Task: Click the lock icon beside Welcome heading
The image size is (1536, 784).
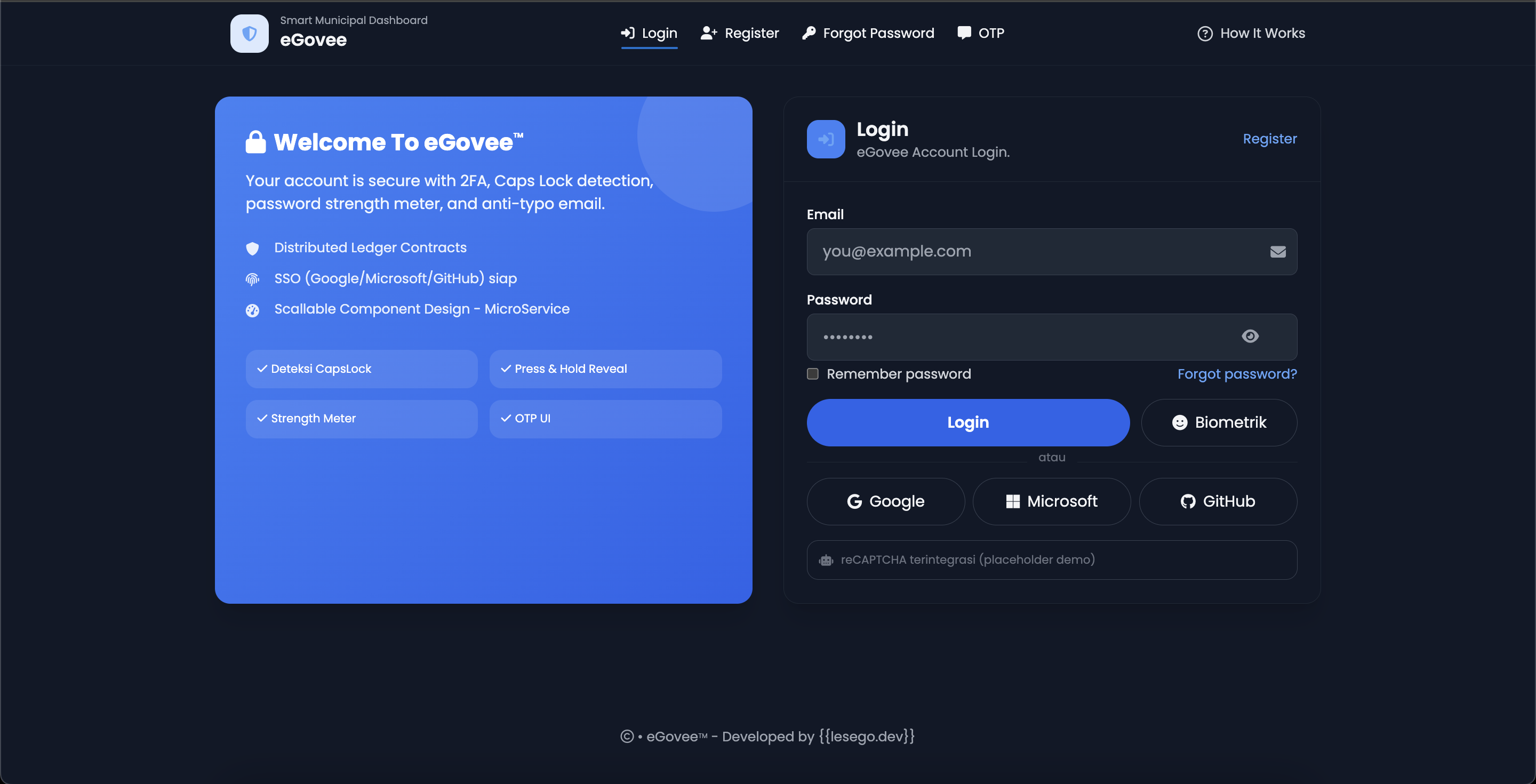Action: (255, 142)
